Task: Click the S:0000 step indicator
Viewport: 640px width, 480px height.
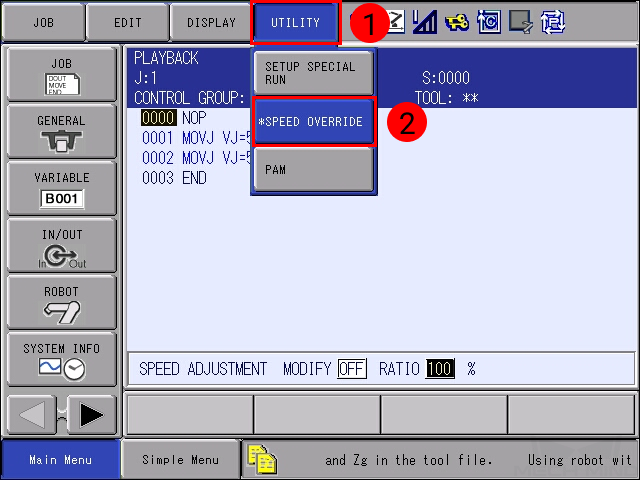Action: [x=446, y=78]
